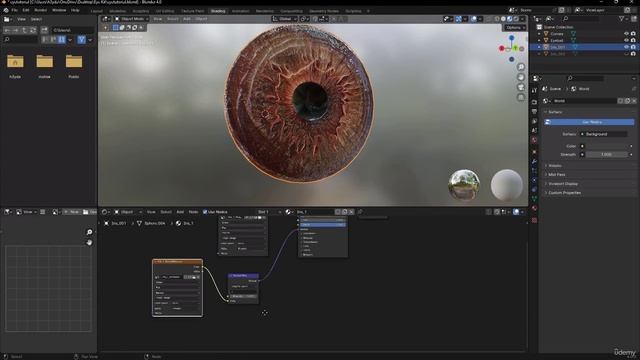Switch to the Texture Paint workspace tab
The image size is (640, 360).
[x=192, y=11]
